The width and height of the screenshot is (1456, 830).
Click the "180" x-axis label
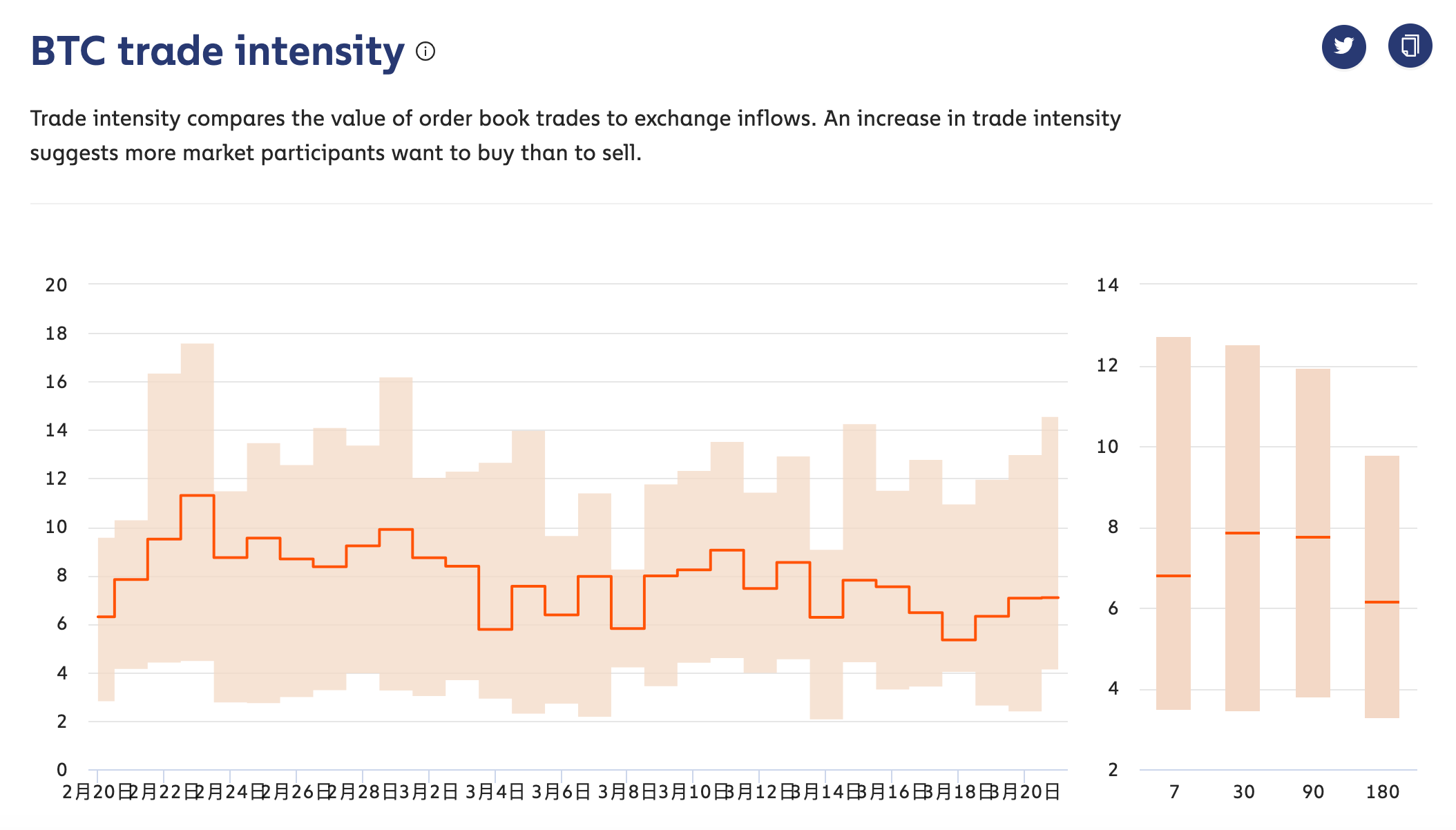point(1382,792)
